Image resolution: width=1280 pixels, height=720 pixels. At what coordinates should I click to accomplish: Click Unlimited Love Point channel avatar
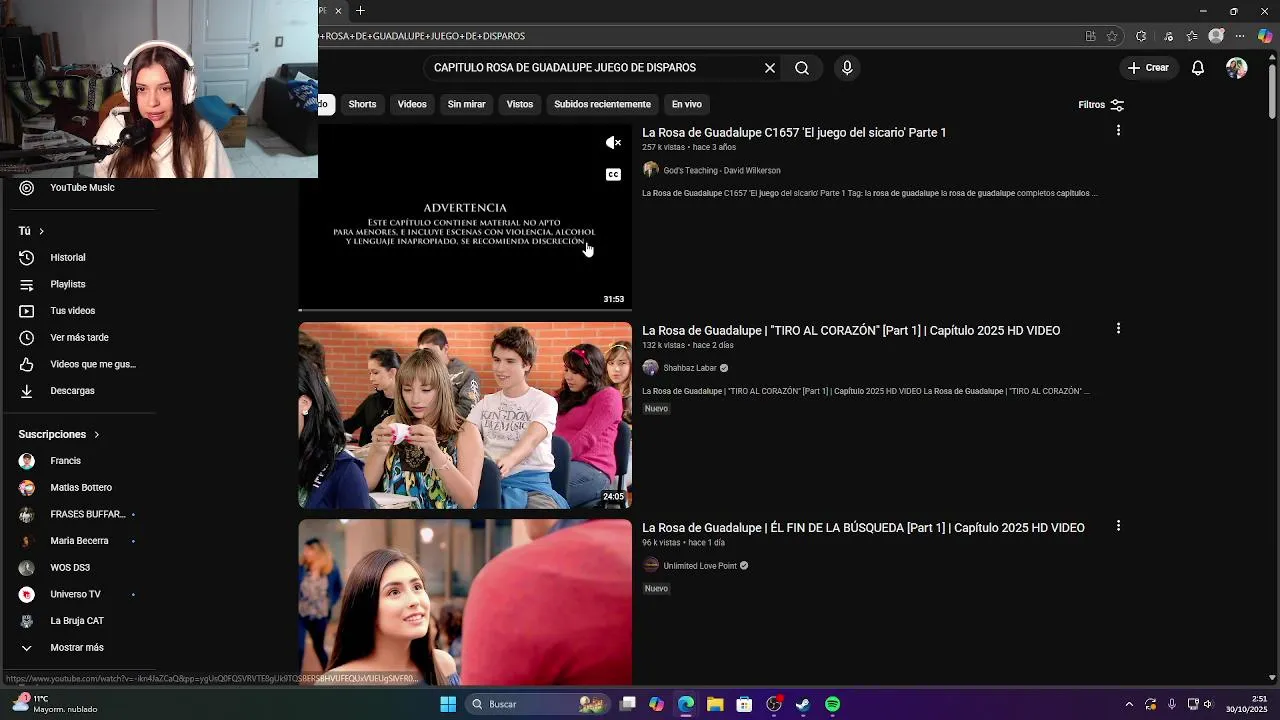click(651, 565)
